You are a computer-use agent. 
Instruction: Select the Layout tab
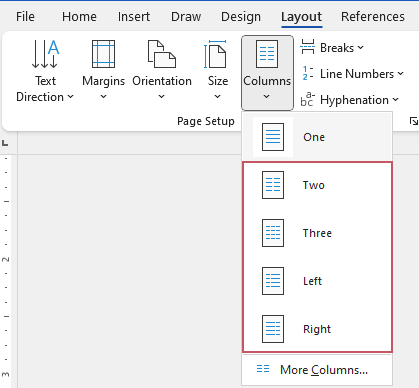click(301, 17)
